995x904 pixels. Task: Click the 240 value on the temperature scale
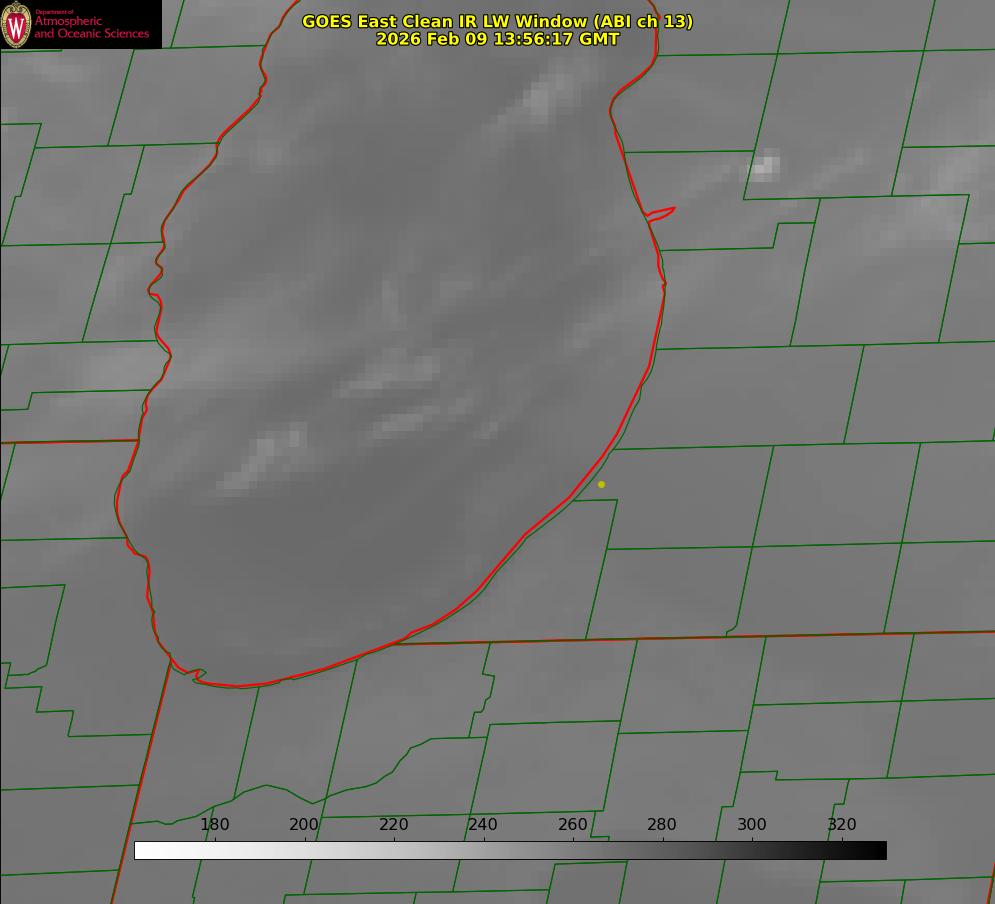483,825
